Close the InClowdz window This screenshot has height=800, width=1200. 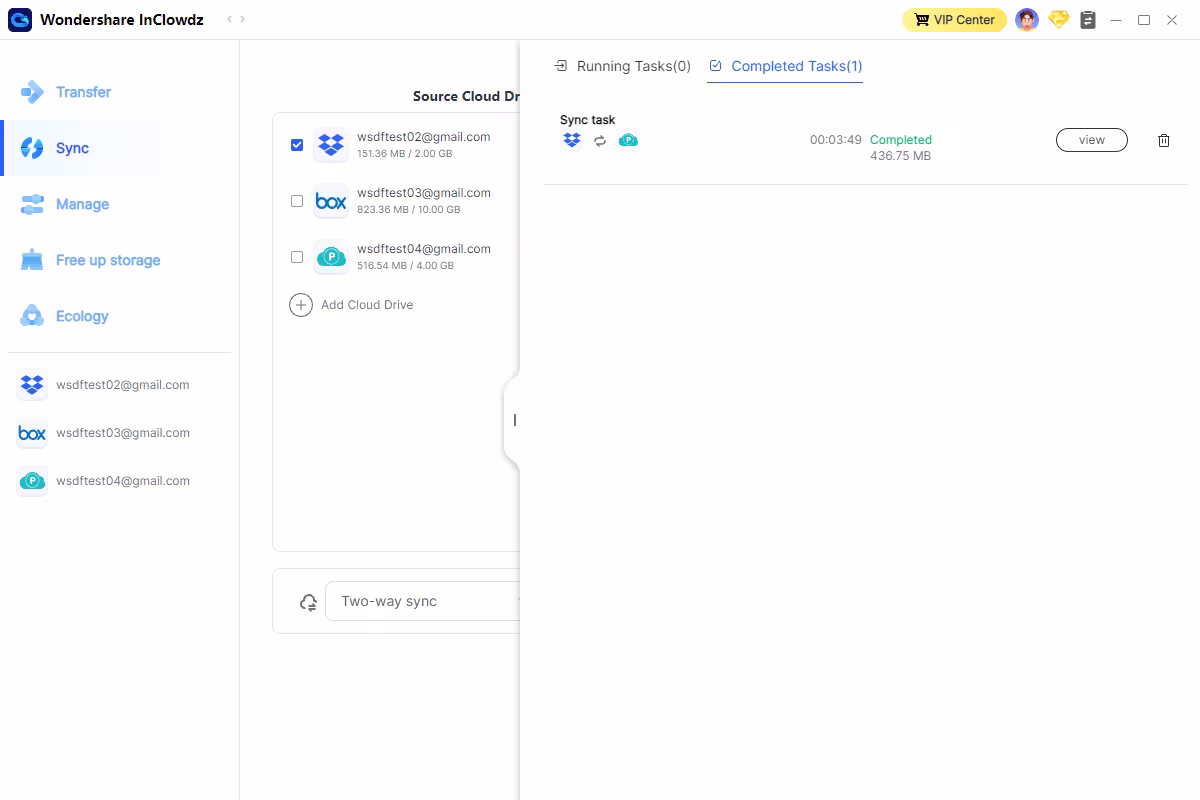1172,20
